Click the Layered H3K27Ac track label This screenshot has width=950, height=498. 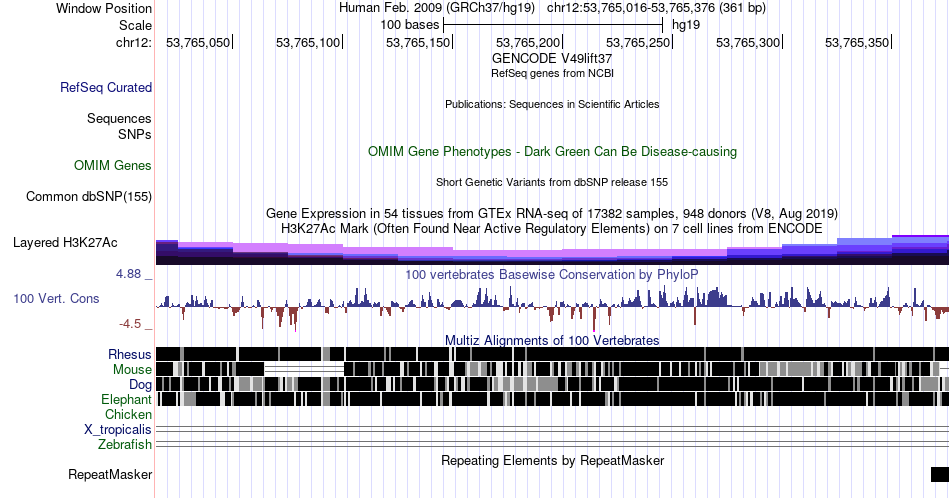pos(65,242)
